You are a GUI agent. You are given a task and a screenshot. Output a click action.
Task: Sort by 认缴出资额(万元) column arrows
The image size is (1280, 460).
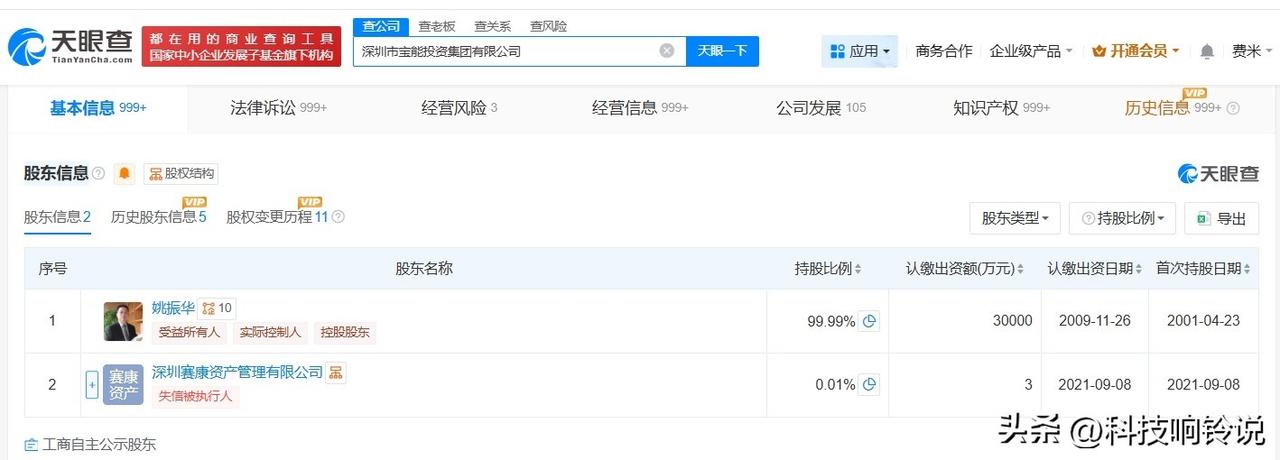tap(1020, 269)
